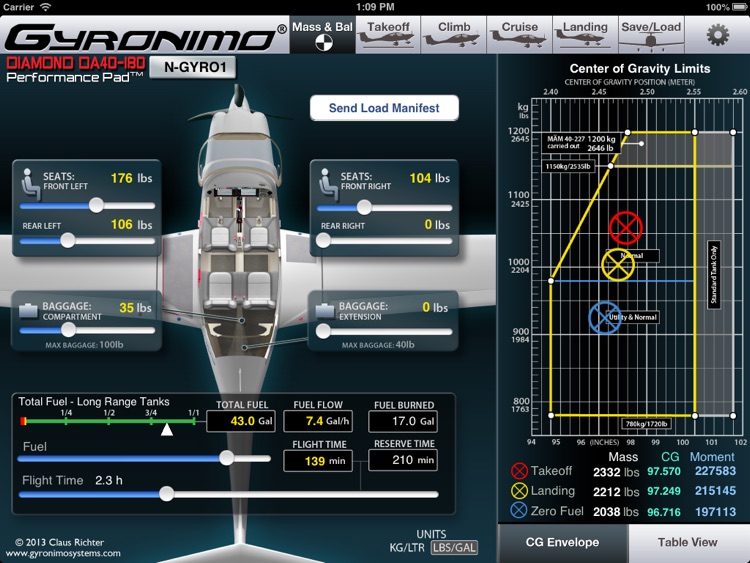
Task: Adjust the baggage compartment weight slider
Action: click(68, 330)
